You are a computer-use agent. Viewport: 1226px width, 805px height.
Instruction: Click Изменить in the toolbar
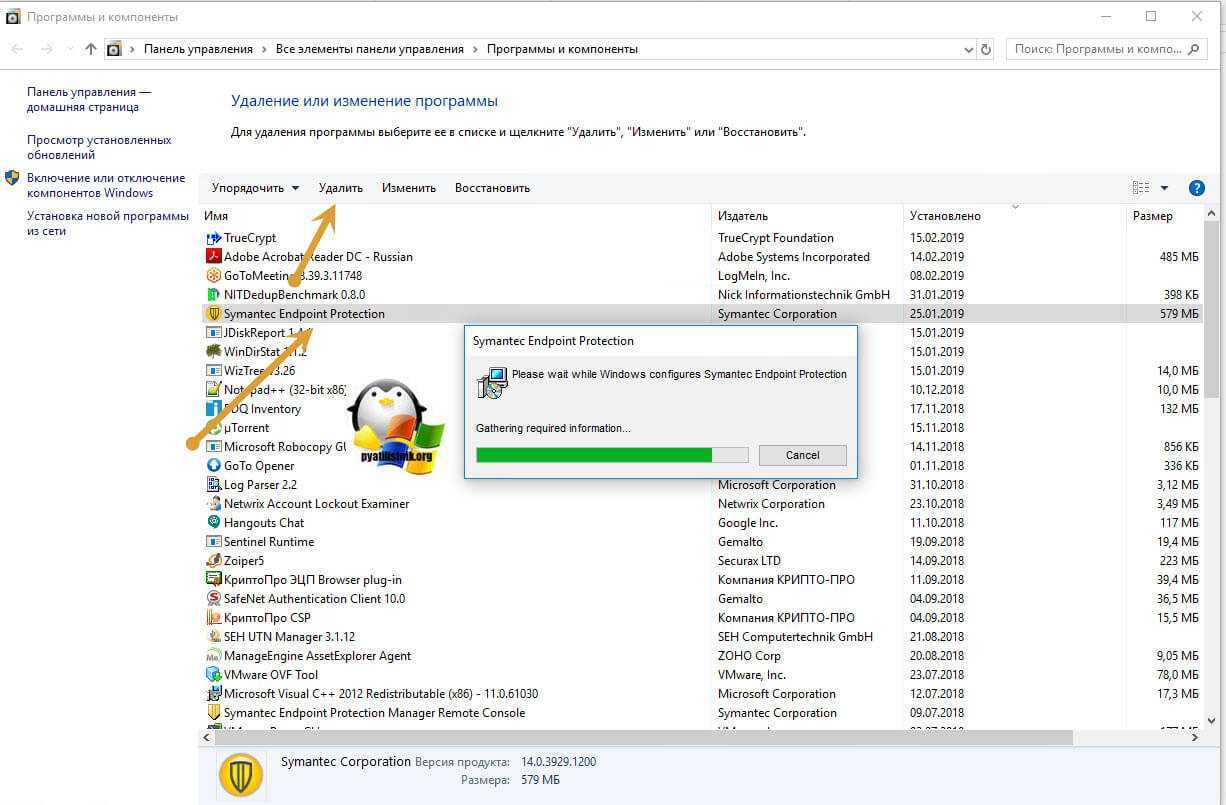409,188
